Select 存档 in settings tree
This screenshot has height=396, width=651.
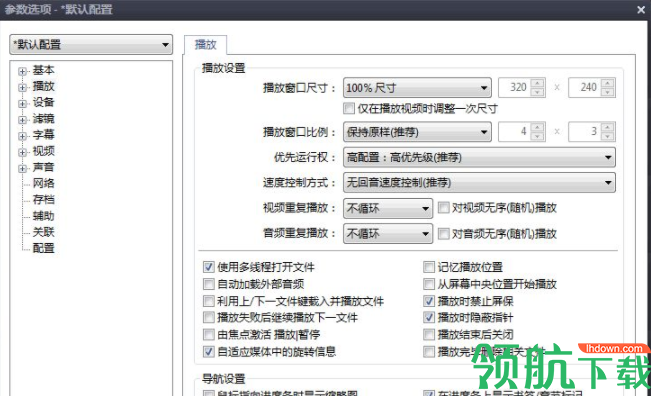click(44, 199)
